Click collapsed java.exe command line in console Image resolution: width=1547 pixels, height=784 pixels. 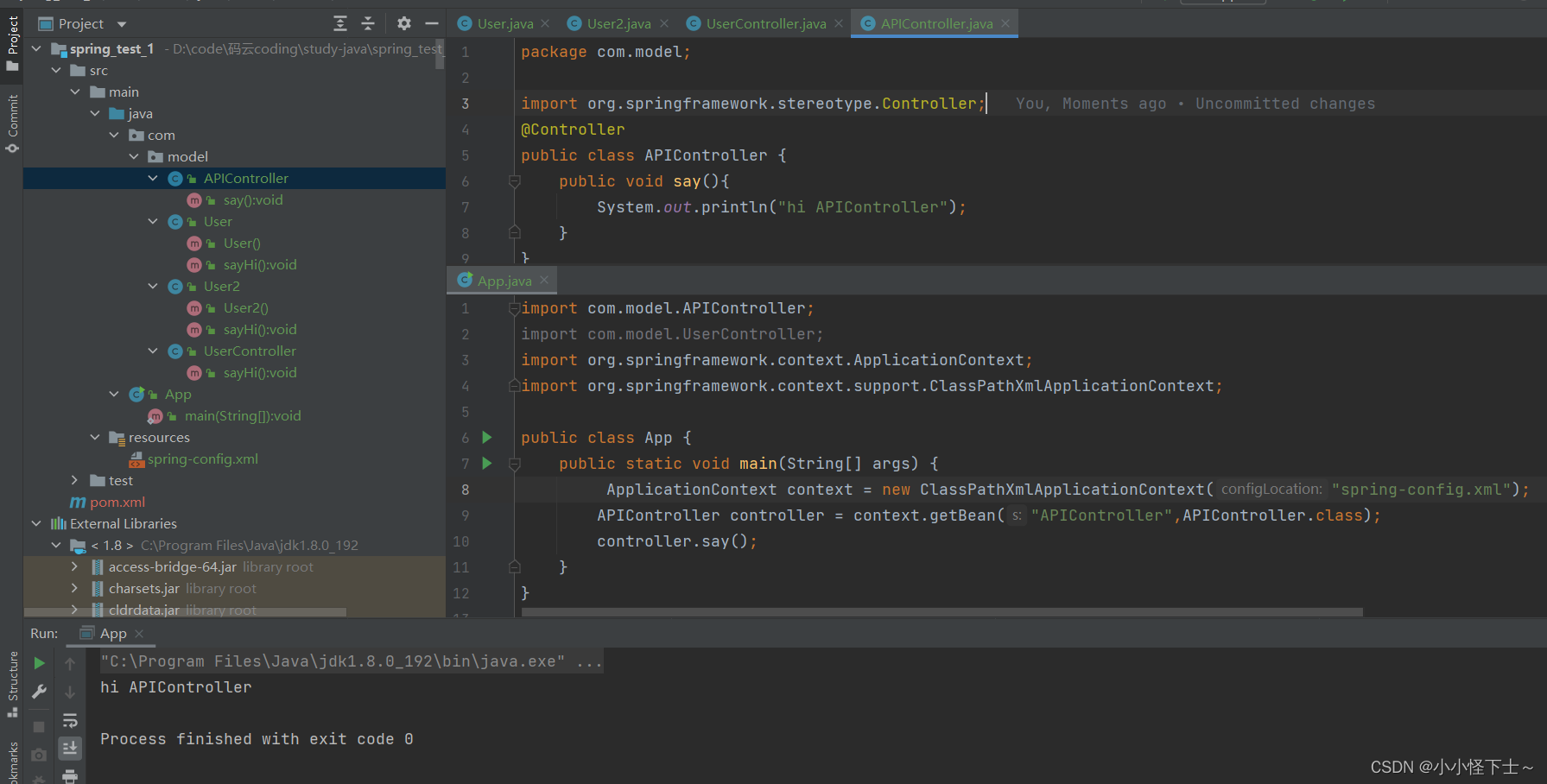[x=351, y=661]
